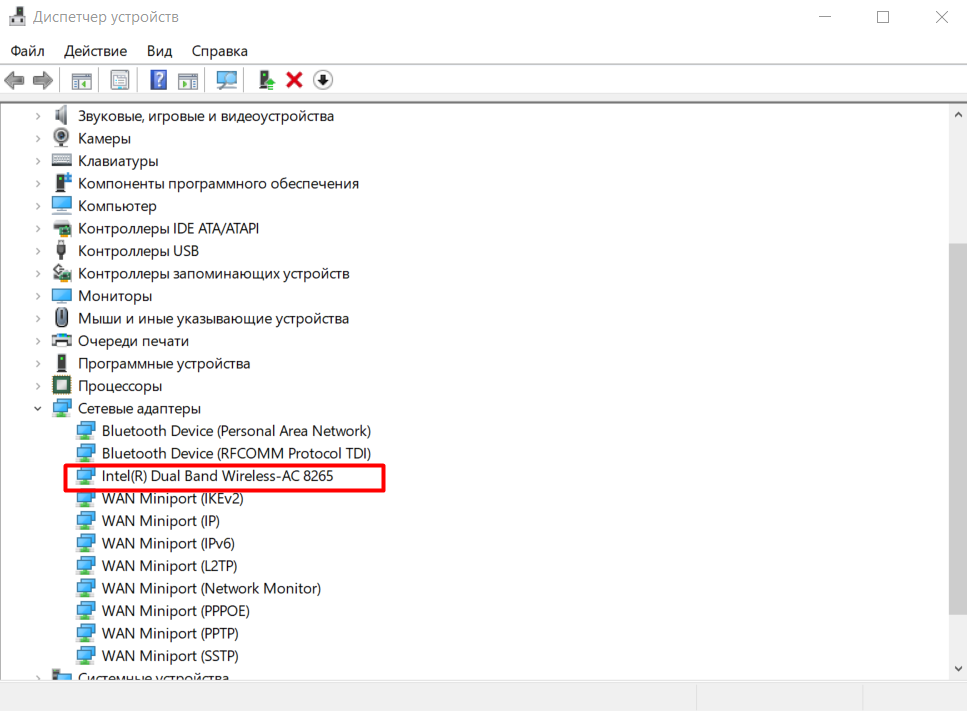Screen dimensions: 967x711
Task: Click the Device Manager title bar icon
Action: tap(17, 17)
